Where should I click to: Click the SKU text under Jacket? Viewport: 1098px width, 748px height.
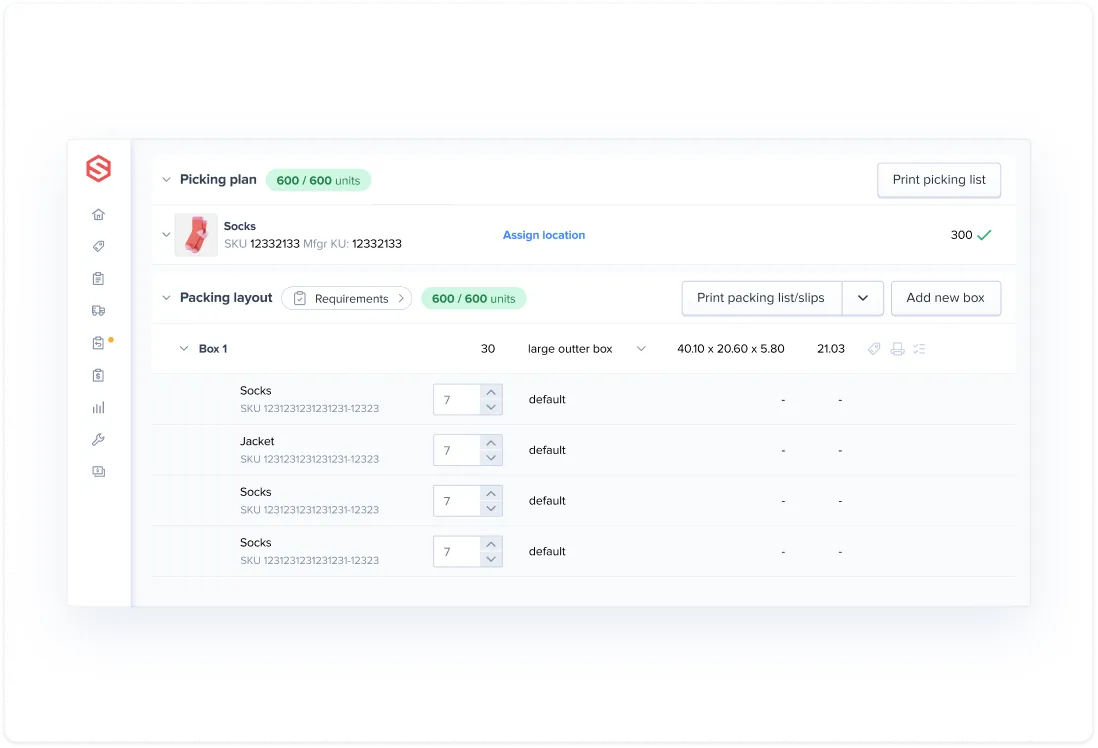click(310, 459)
